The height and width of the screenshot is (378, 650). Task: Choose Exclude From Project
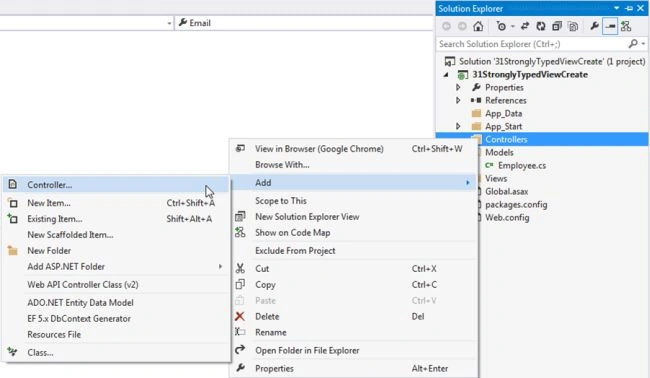click(x=353, y=251)
